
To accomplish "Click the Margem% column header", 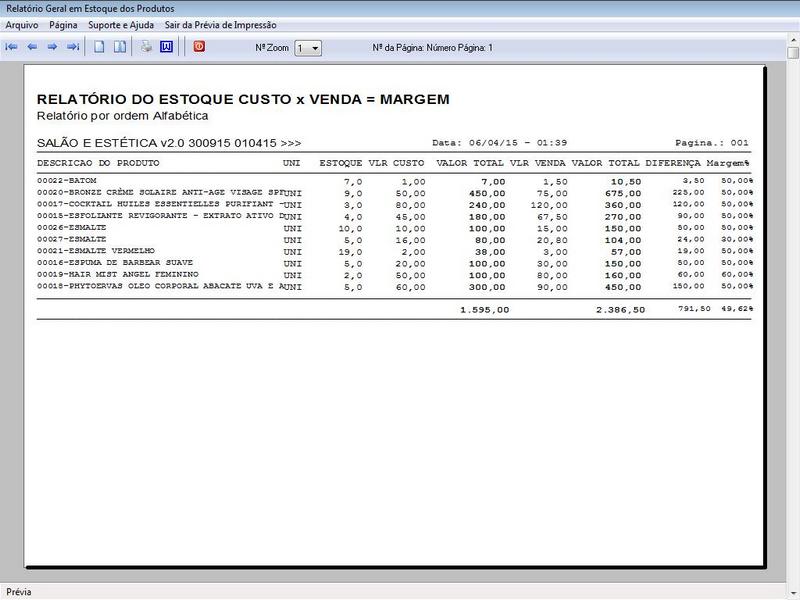I will (728, 162).
